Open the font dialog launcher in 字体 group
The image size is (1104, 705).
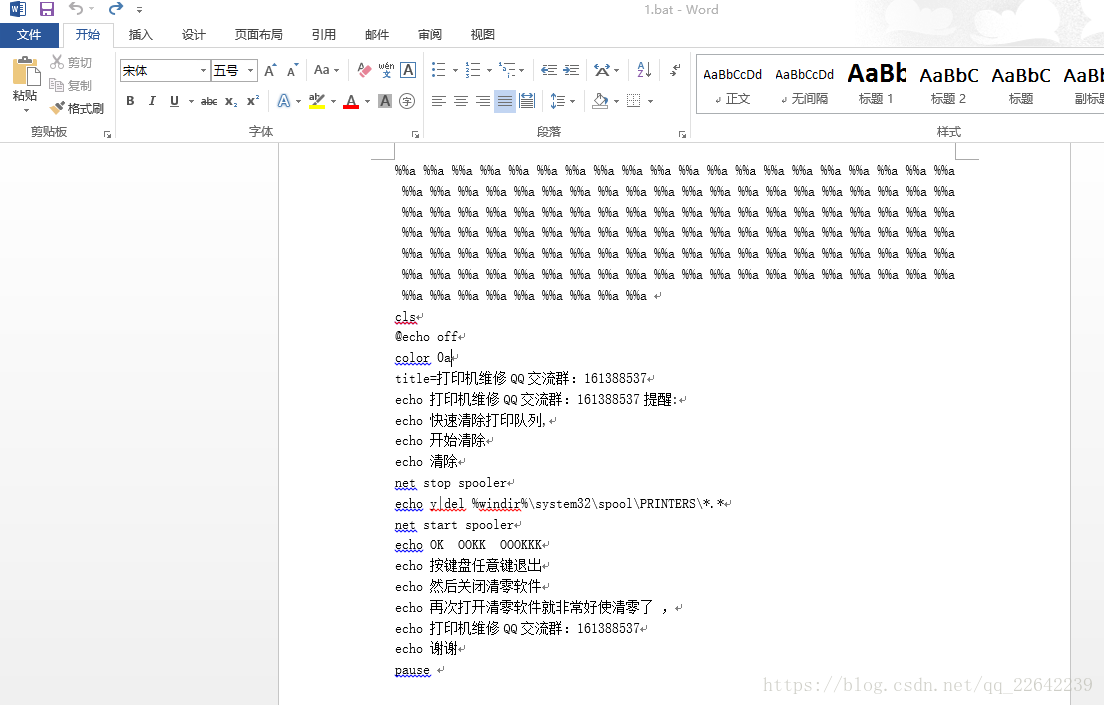tap(415, 134)
